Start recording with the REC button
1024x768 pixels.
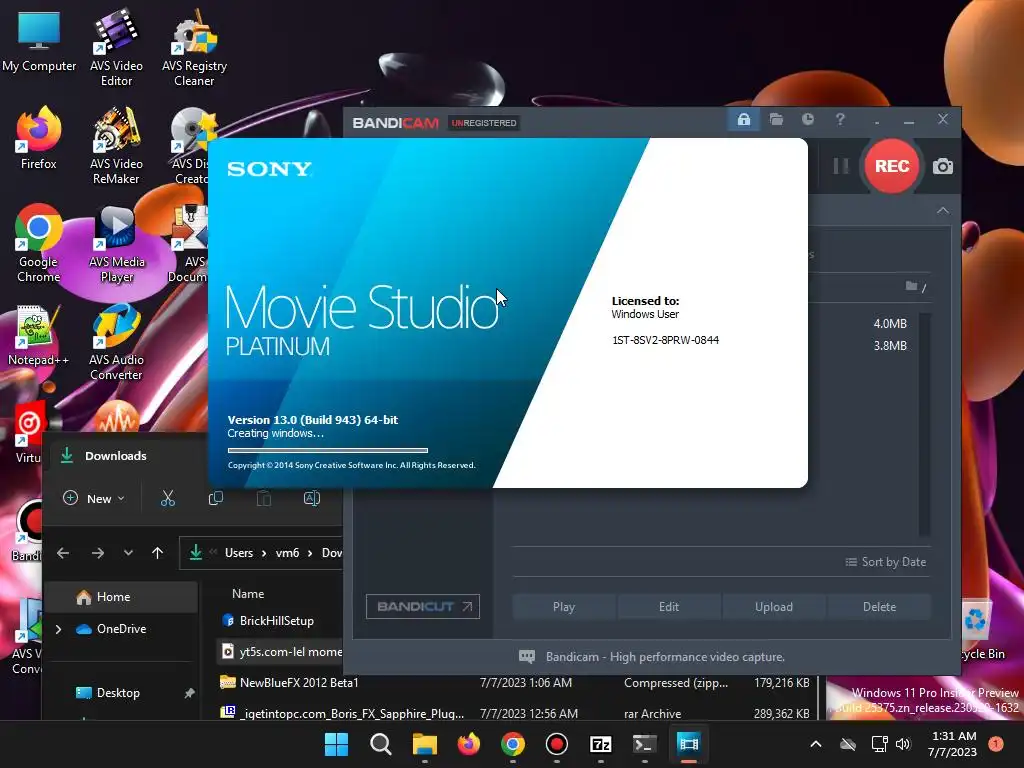coord(891,166)
